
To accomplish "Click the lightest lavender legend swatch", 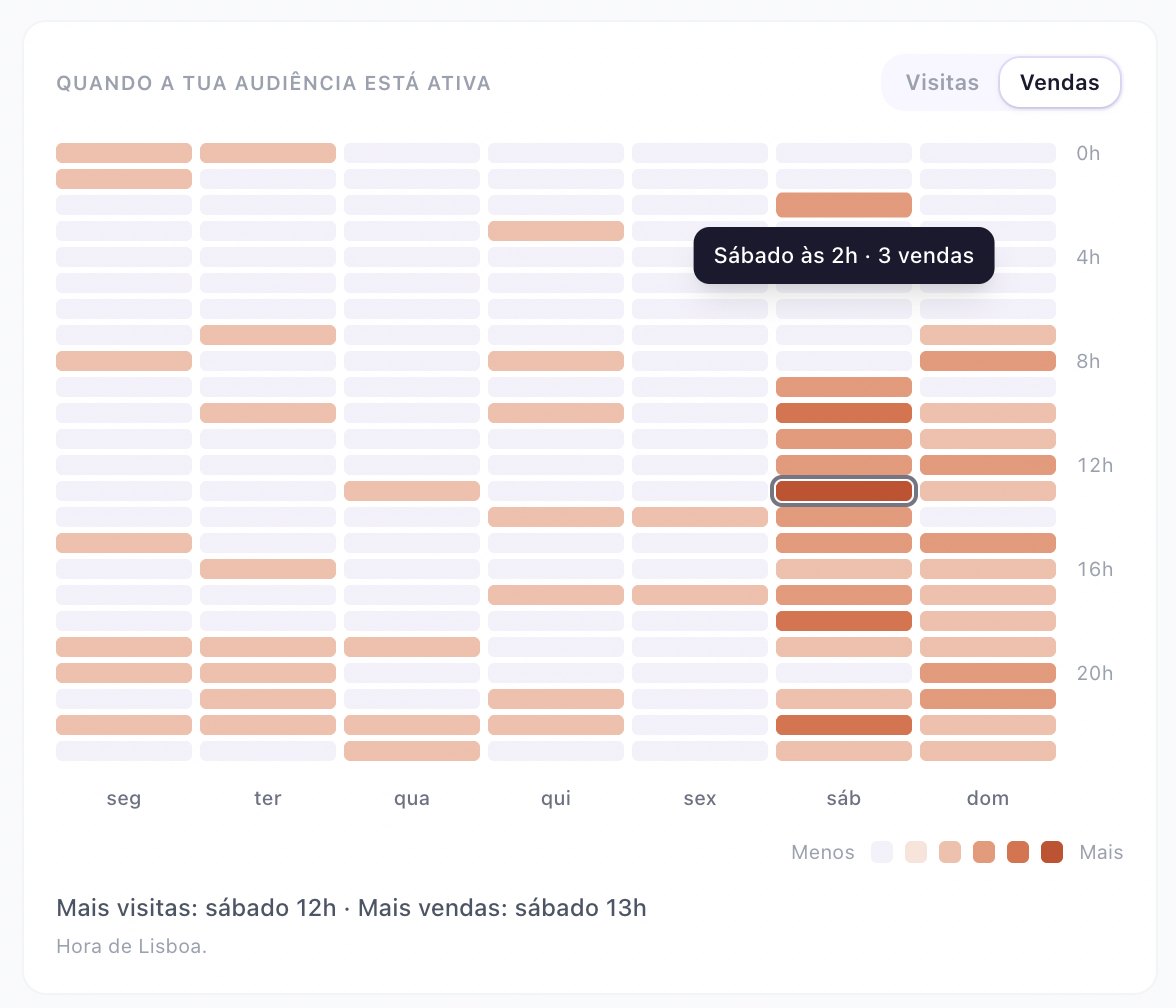I will click(882, 852).
